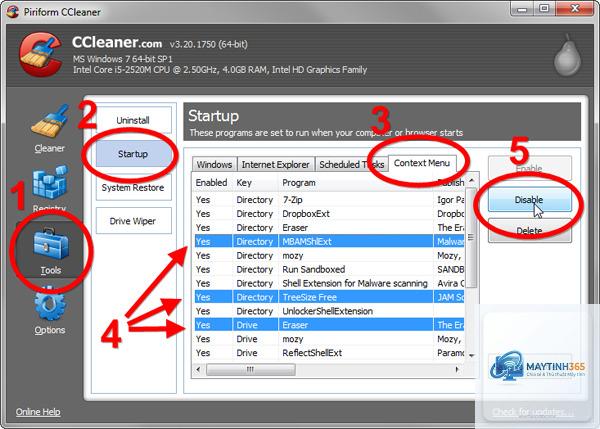
Task: Select the DropboxExt row
Action: coord(329,214)
